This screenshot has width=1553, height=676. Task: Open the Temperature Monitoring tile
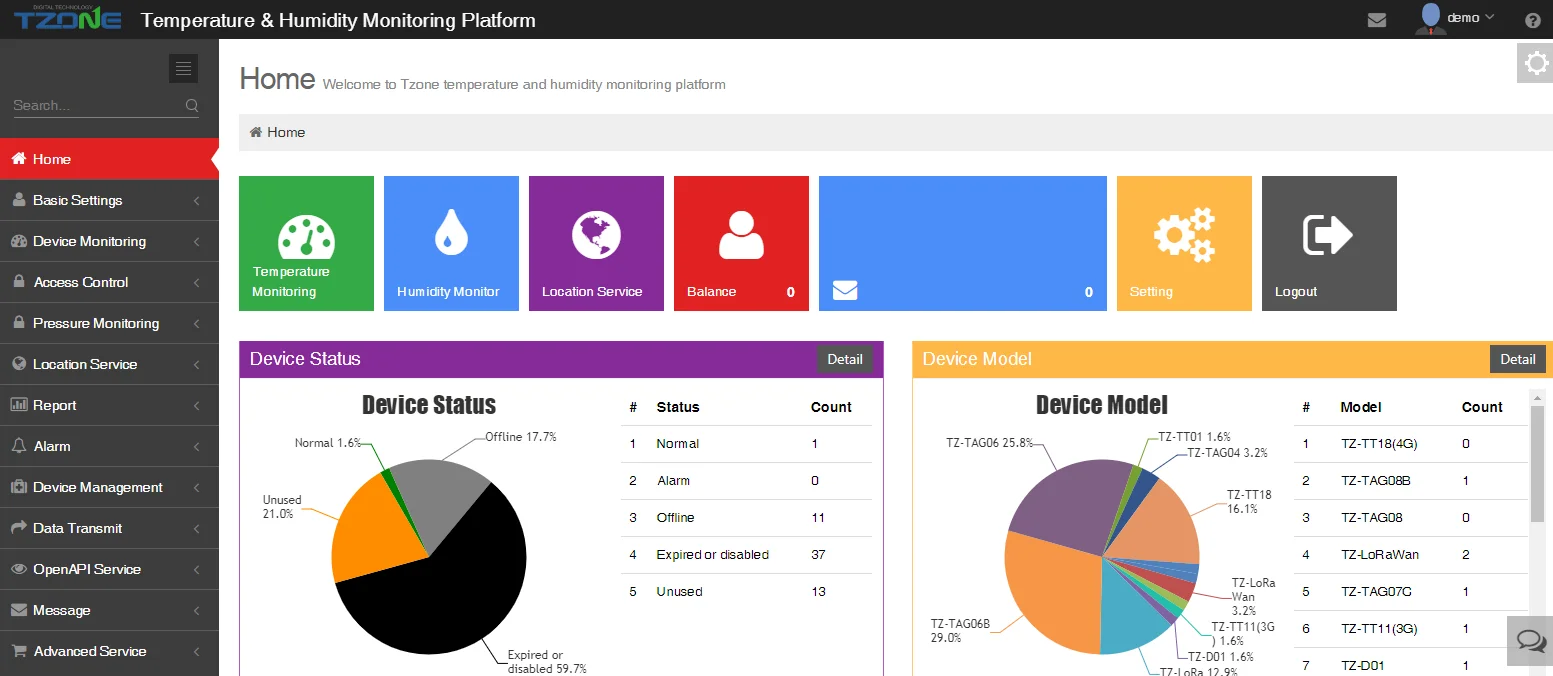[x=306, y=243]
